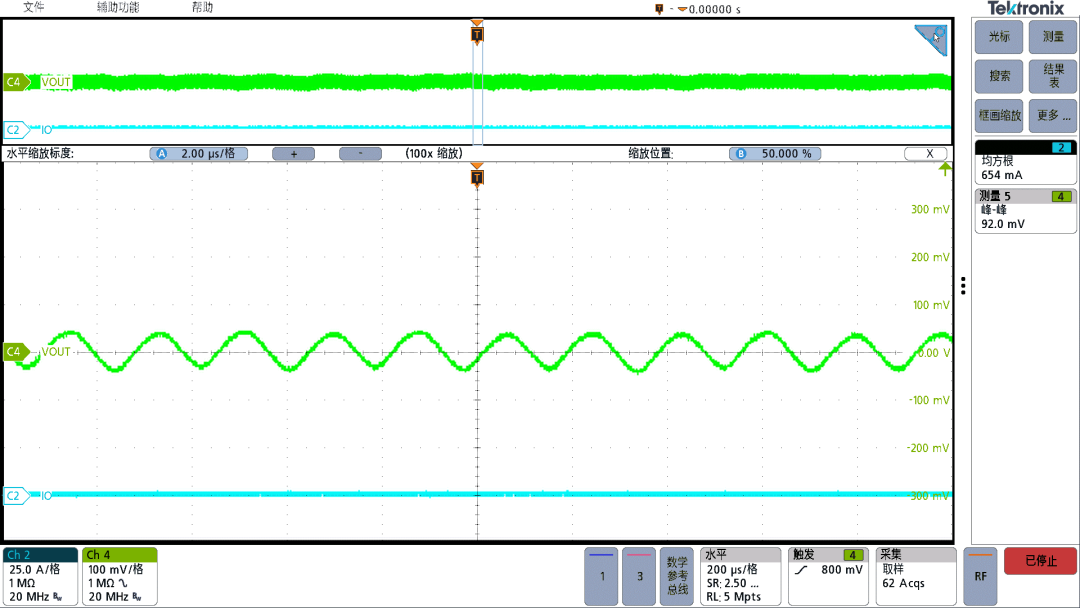This screenshot has width=1080, height=608.
Task: Click the trigger T marker in overview
Action: point(477,34)
